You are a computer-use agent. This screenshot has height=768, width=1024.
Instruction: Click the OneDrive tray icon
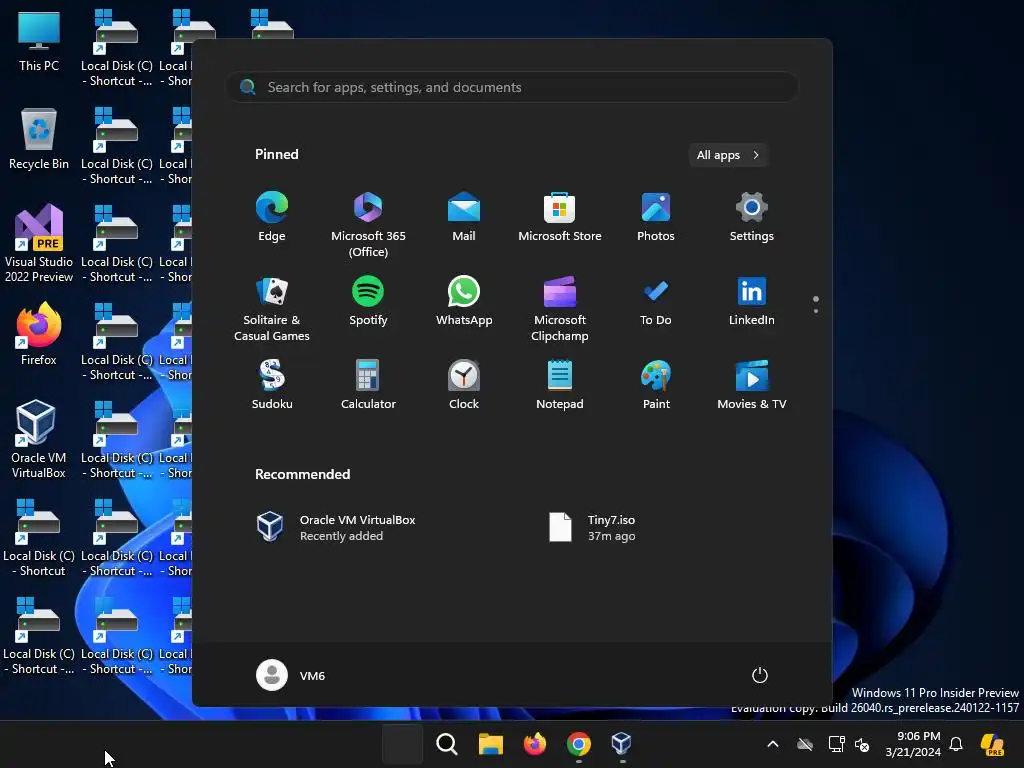tap(805, 744)
